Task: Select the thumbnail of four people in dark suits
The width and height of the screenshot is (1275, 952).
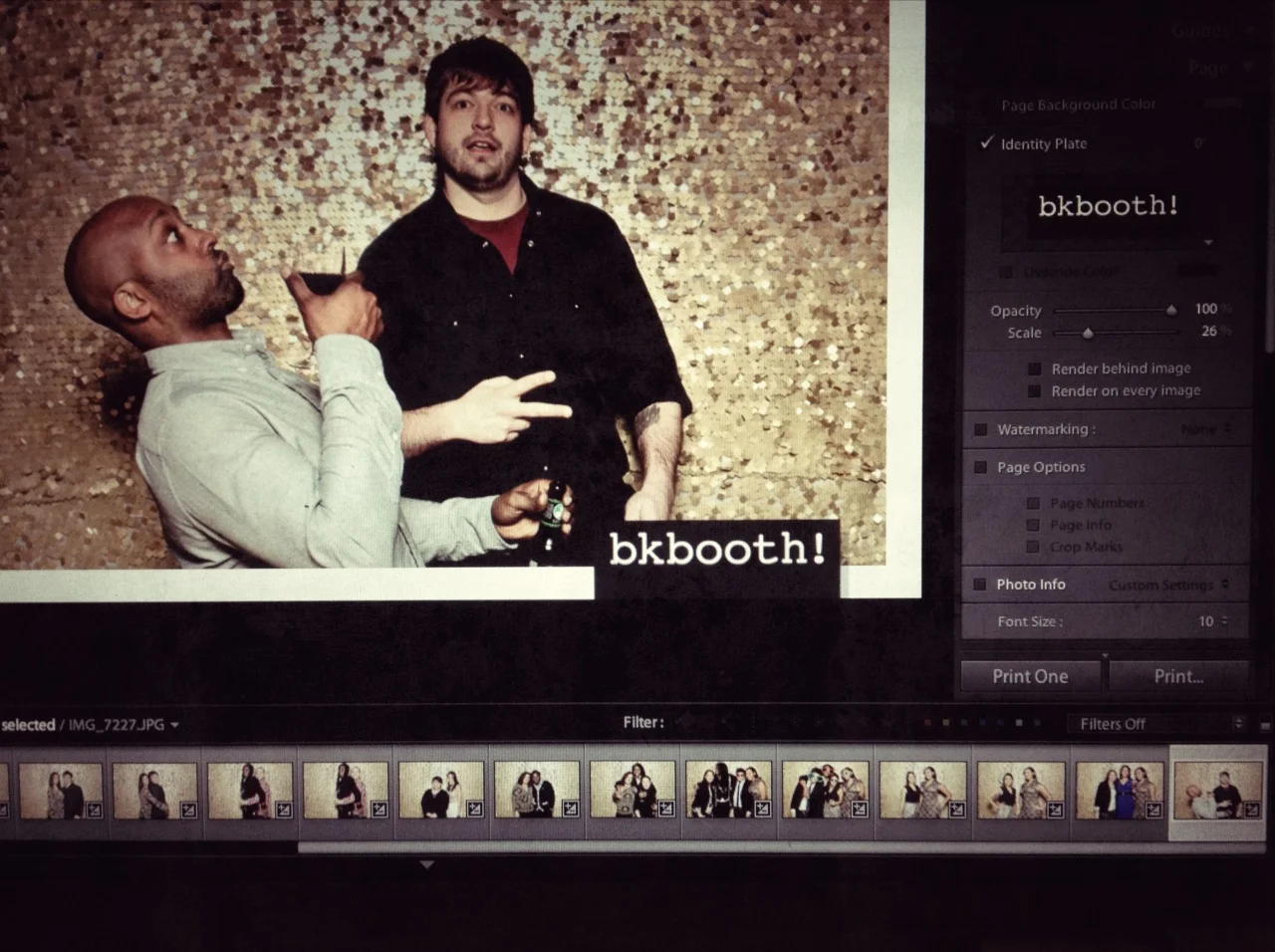Action: pos(728,792)
